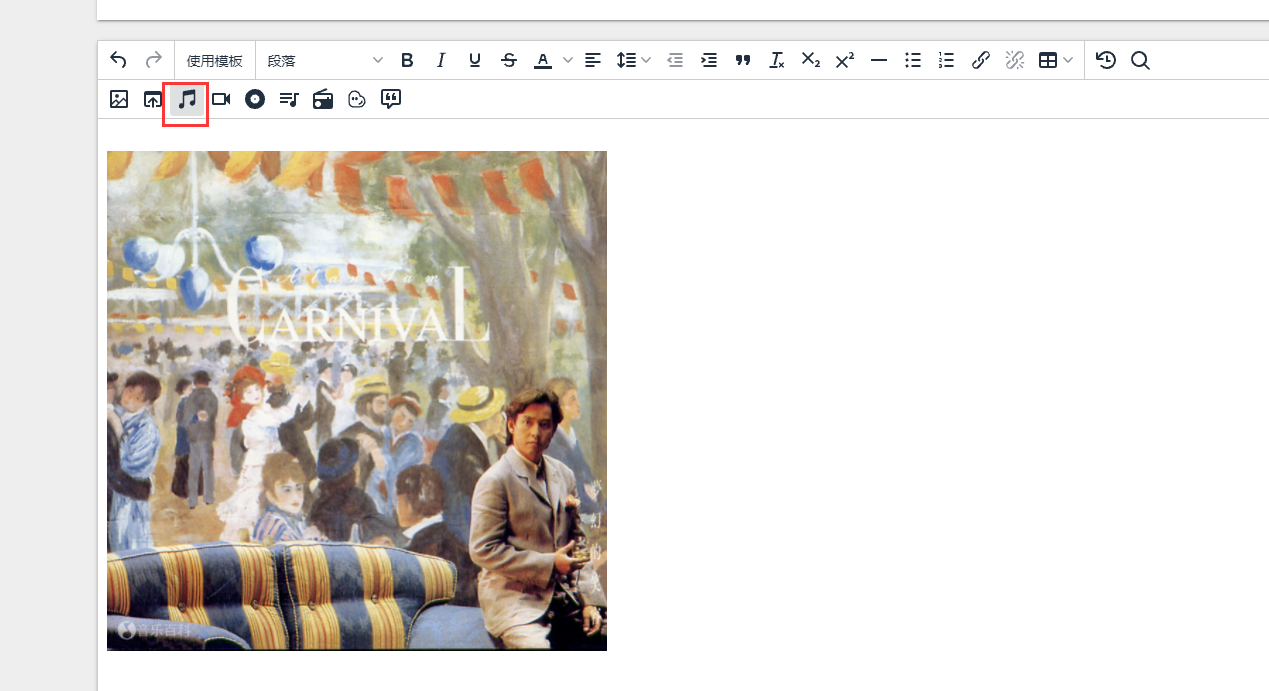Insert an image from the picture icon
The image size is (1269, 691).
[x=119, y=99]
